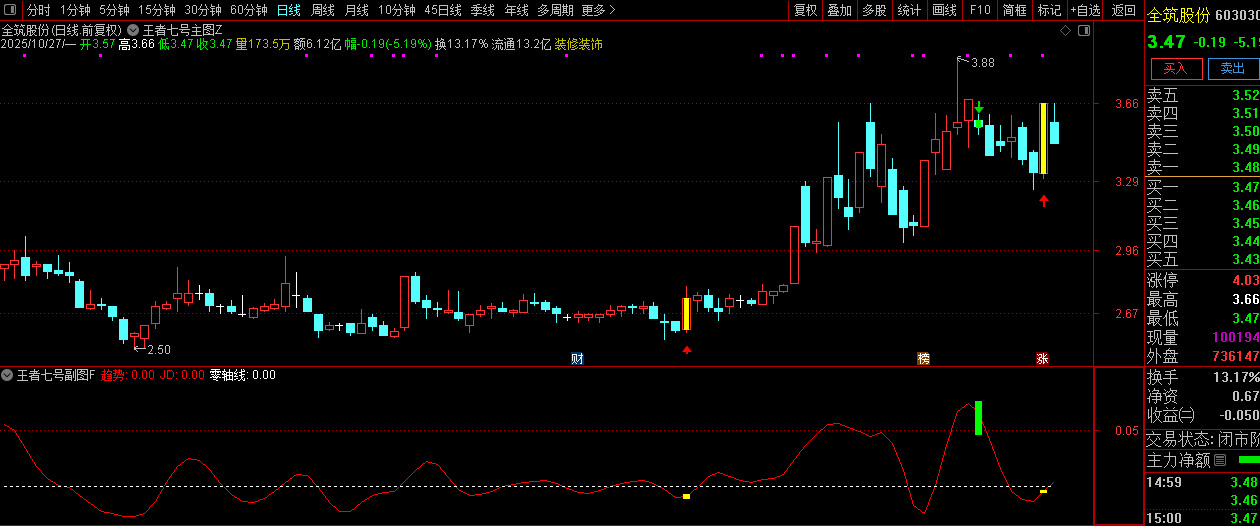
Task: Click the blue 卖出 sell button
Action: pos(1233,68)
